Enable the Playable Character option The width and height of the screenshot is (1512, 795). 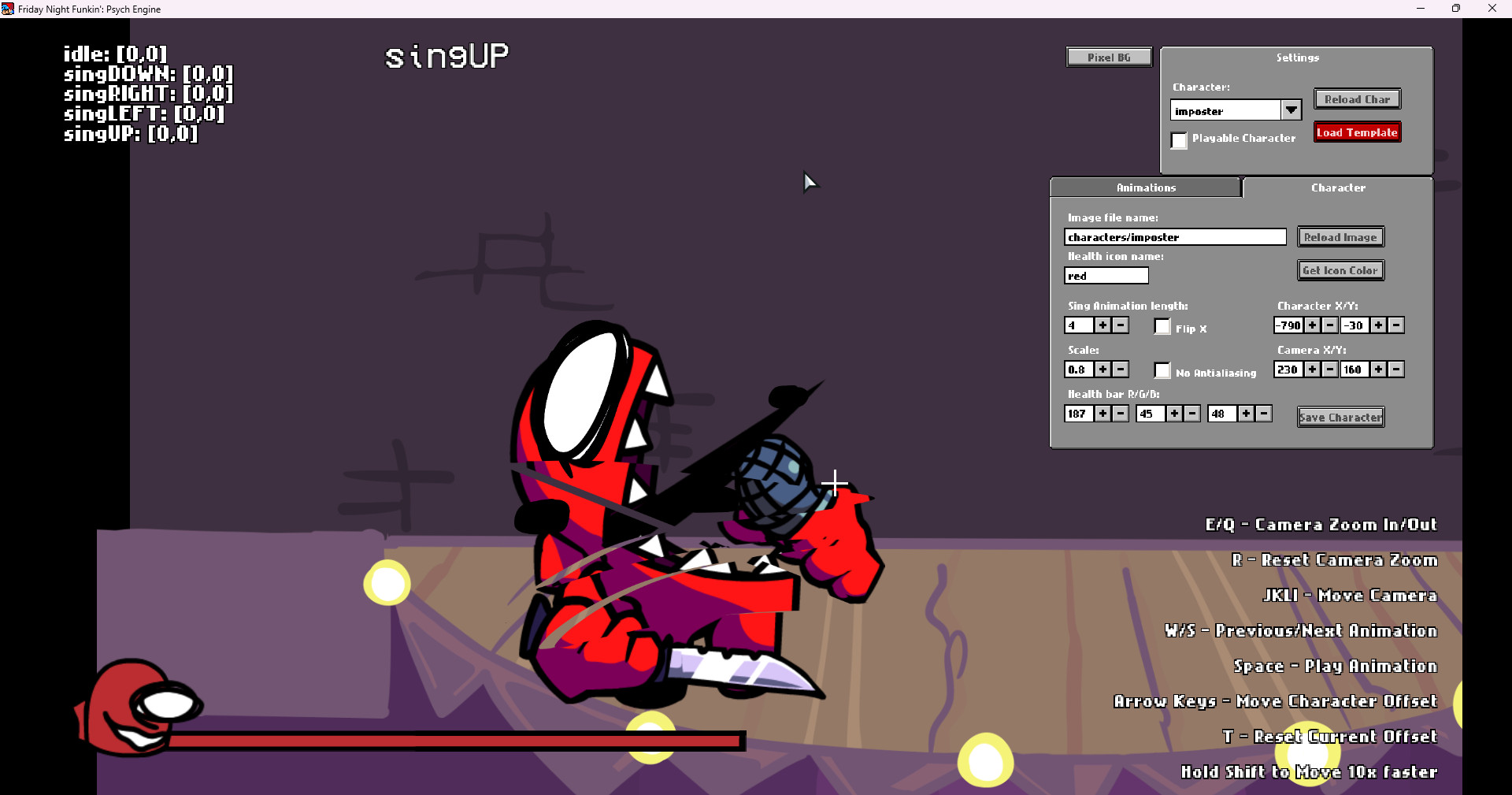[x=1179, y=140]
